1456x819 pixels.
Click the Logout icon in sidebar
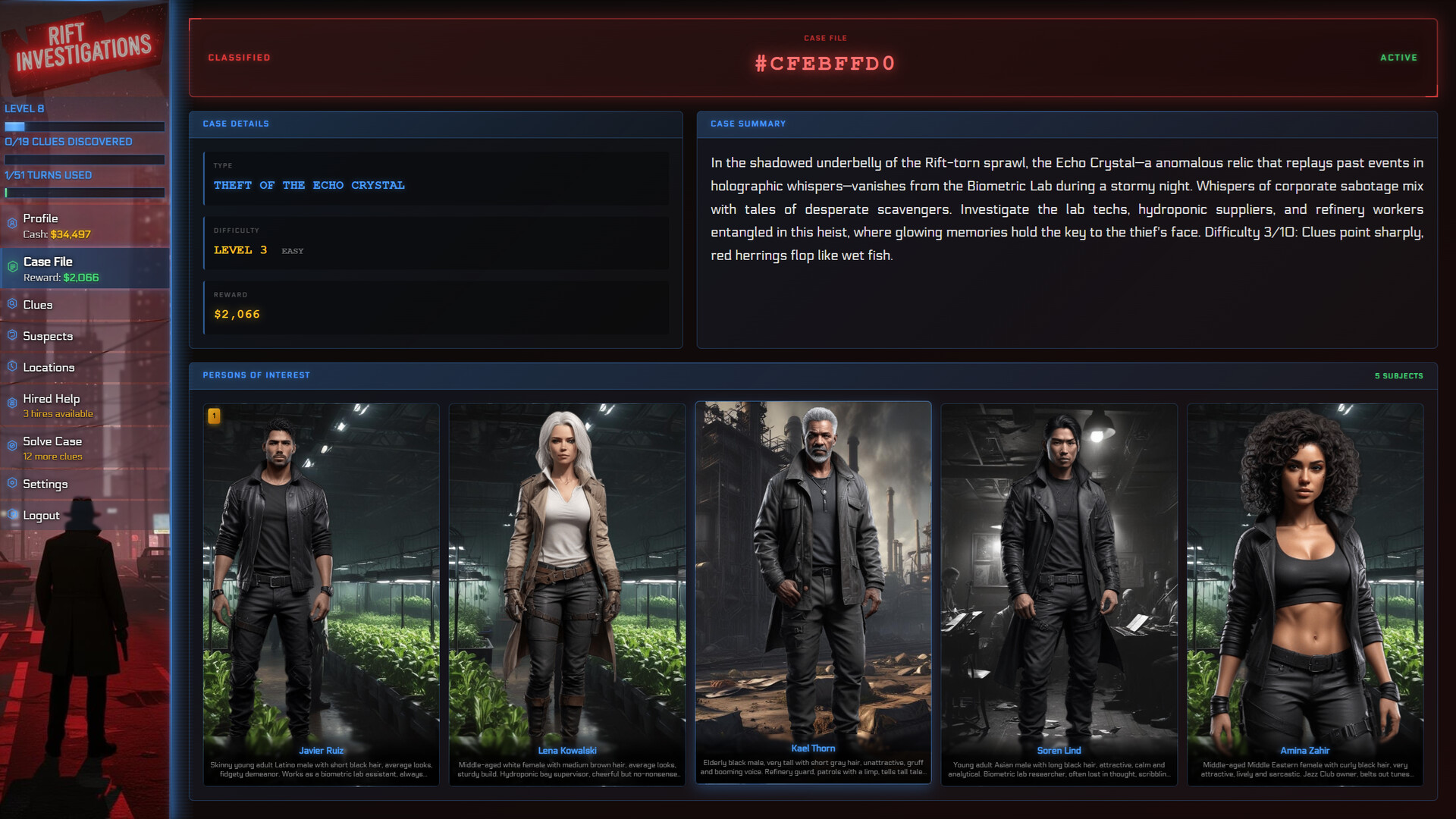pos(12,514)
